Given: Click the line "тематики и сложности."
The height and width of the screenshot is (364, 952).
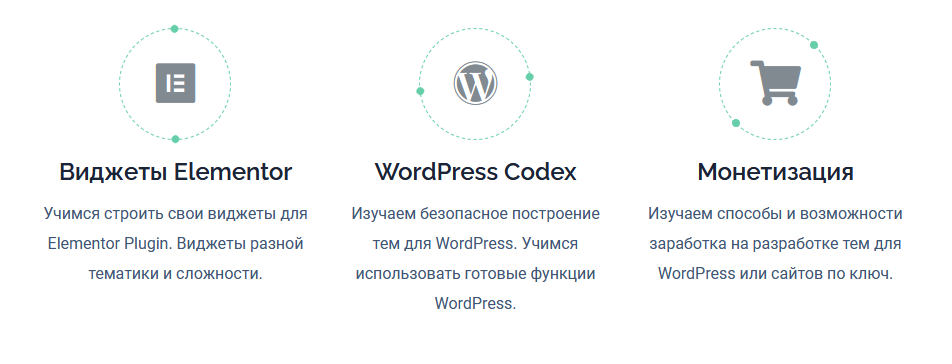Looking at the screenshot, I should [x=175, y=274].
